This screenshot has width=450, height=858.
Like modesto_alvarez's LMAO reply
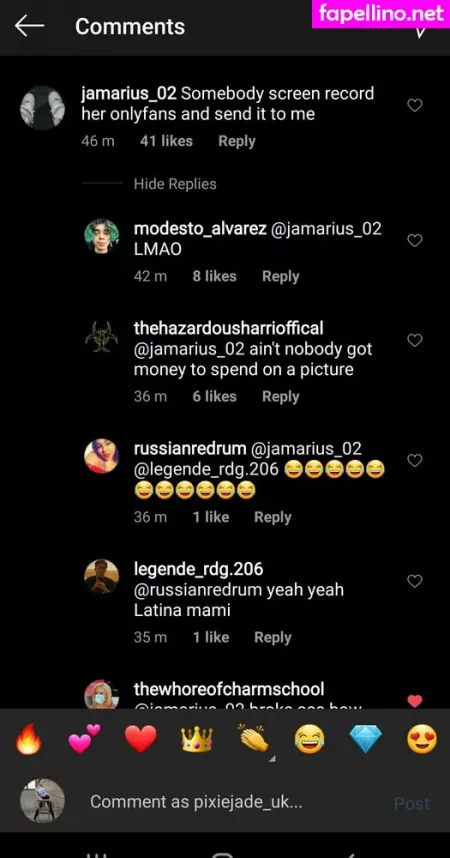[415, 240]
